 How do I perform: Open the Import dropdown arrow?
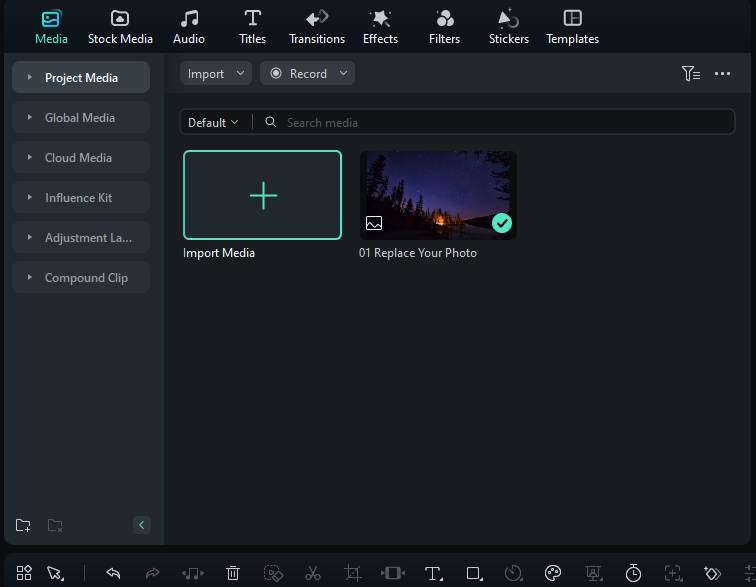point(240,73)
